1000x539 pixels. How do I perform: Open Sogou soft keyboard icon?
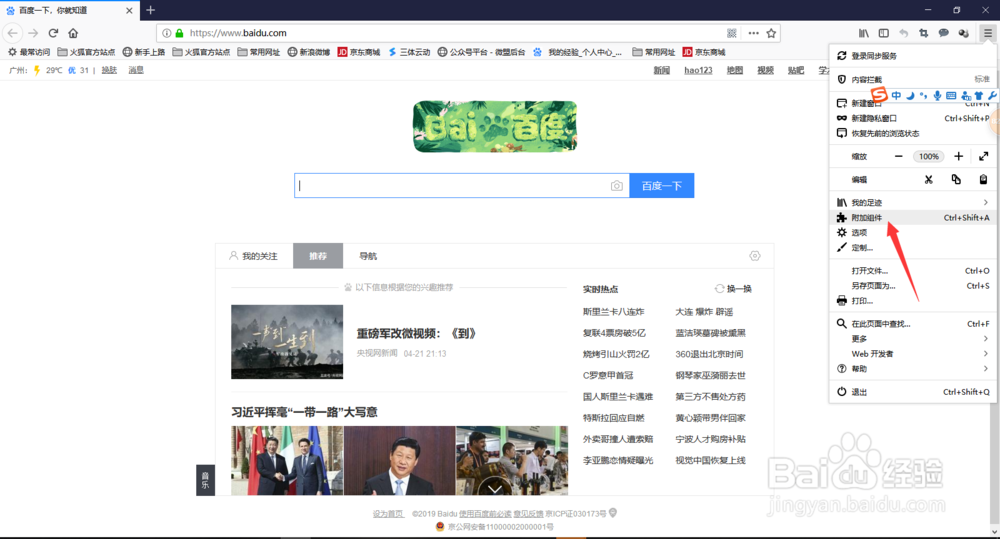[951, 96]
